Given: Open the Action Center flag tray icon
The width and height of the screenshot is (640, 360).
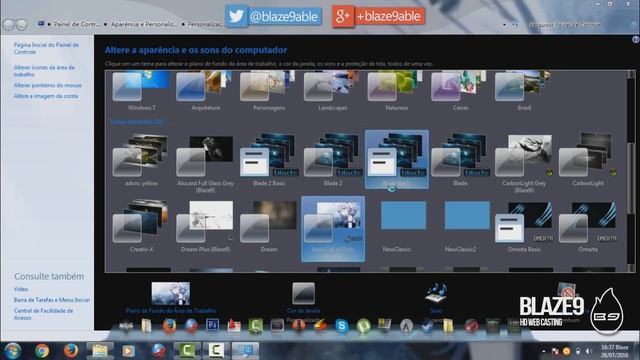Looking at the screenshot, I should tap(555, 351).
